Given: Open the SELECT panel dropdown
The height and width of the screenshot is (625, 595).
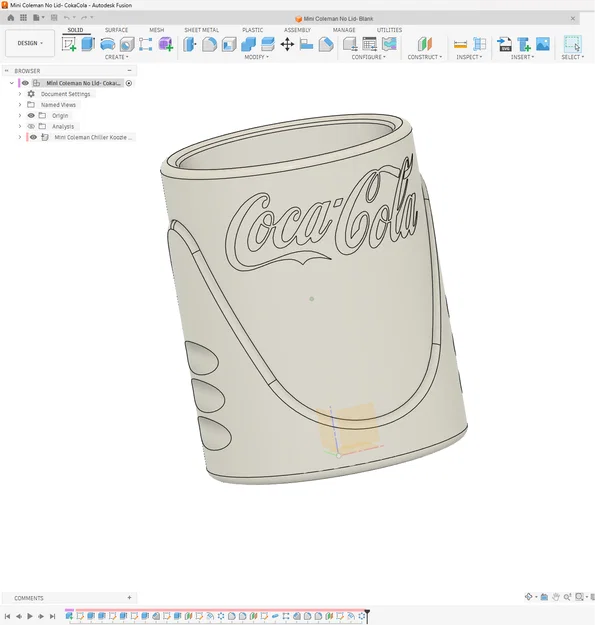Looking at the screenshot, I should tap(573, 57).
